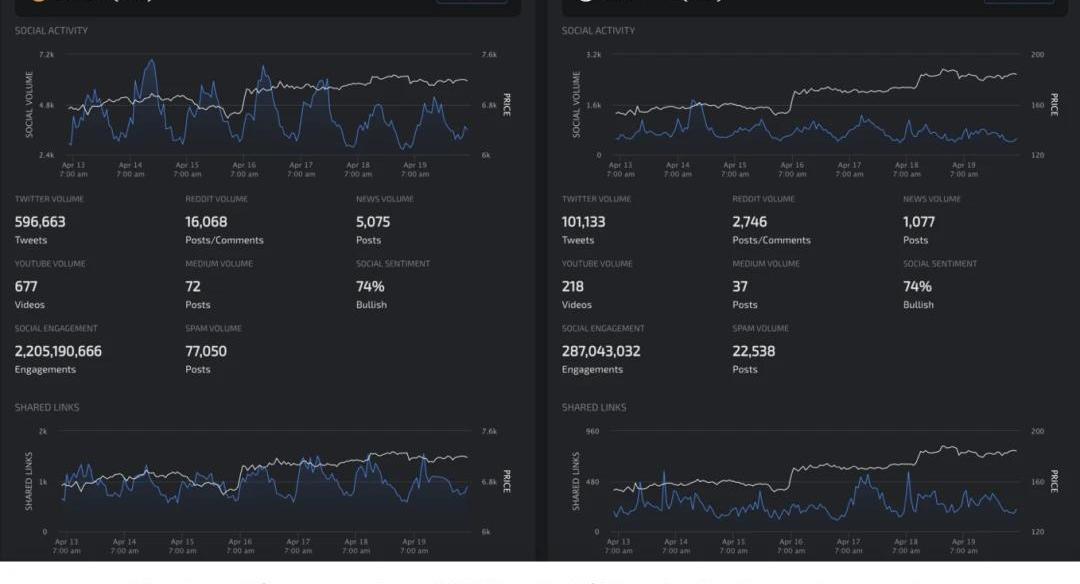The image size is (1080, 584).
Task: Click Social Activity heading above the 7.2k chart
Action: (x=51, y=31)
